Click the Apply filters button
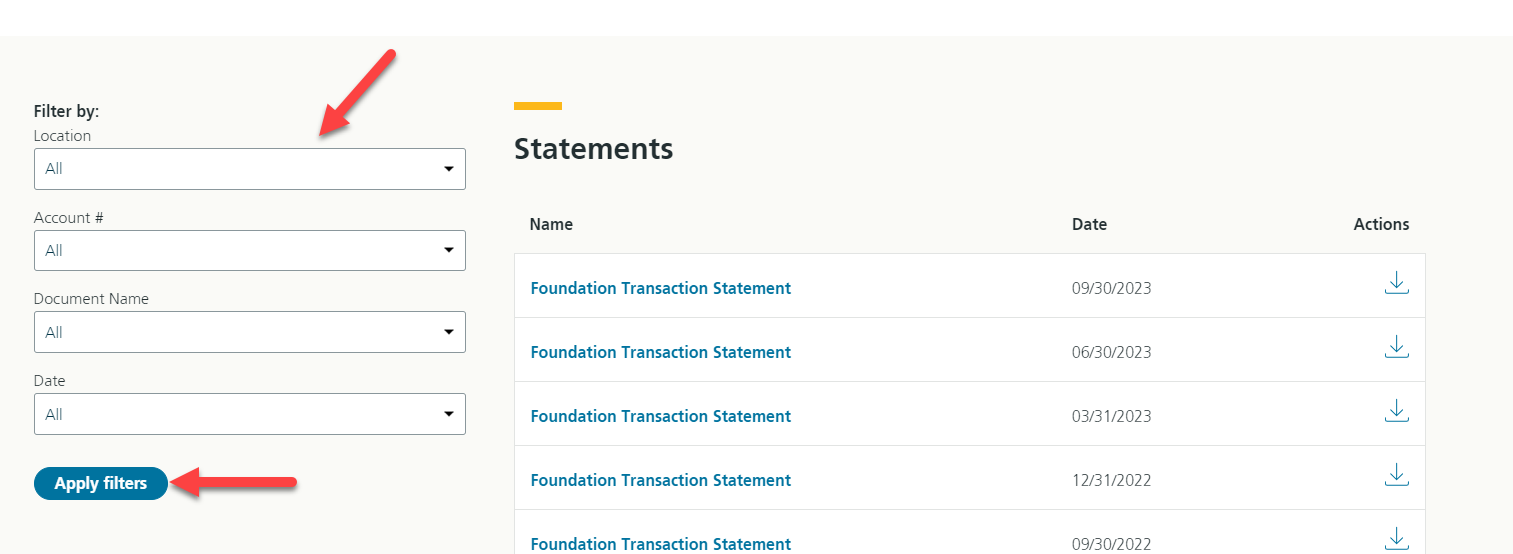 101,483
